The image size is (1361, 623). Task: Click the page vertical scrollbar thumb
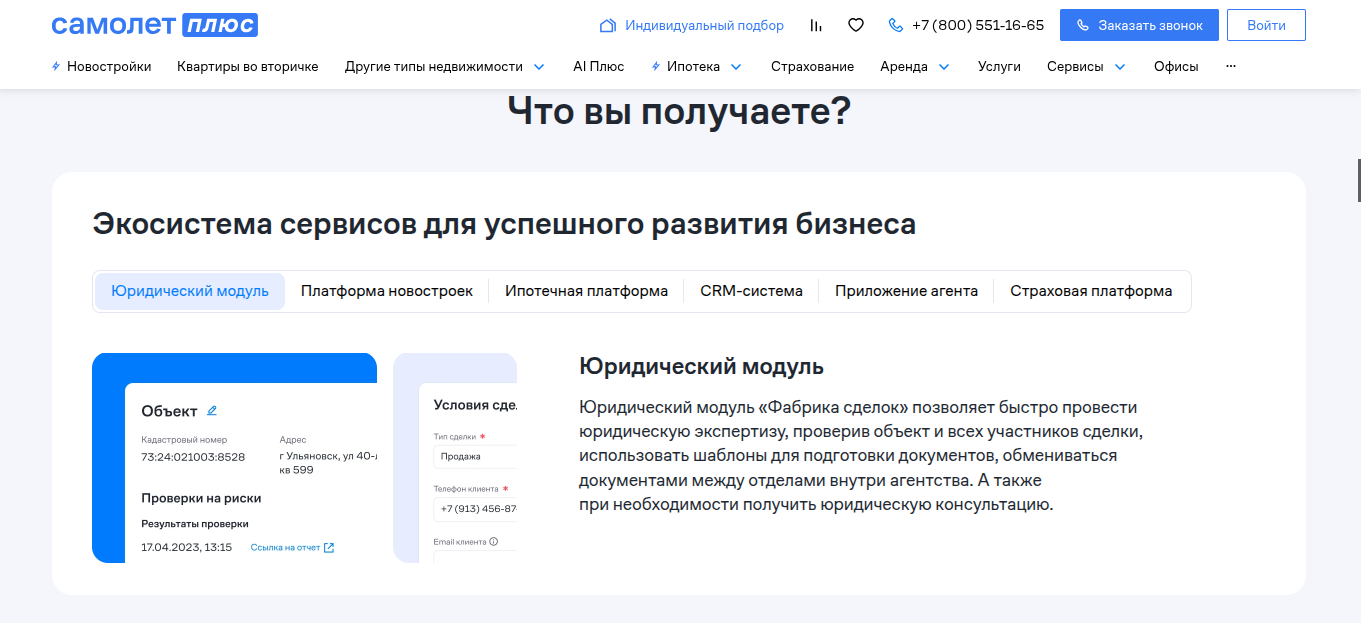pyautogui.click(x=1358, y=180)
